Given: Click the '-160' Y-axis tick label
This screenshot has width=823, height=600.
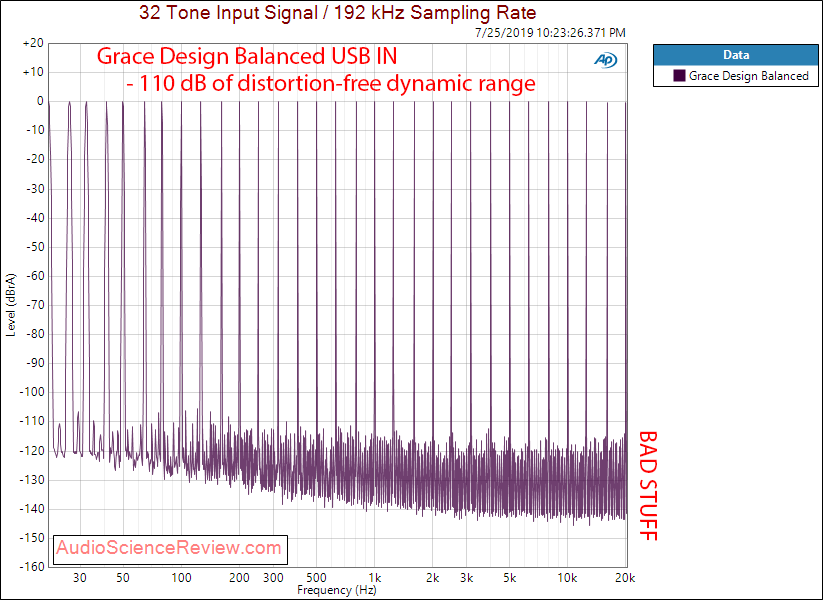Looking at the screenshot, I should (31, 567).
